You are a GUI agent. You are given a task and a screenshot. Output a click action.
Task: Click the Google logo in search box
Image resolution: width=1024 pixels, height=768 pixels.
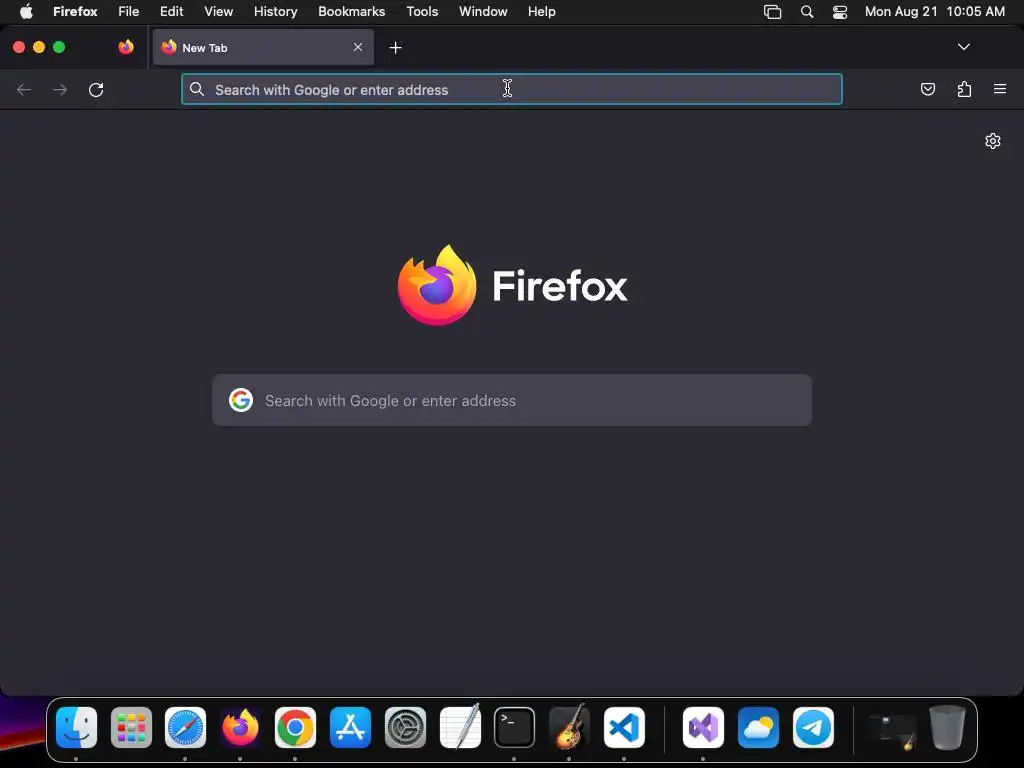pyautogui.click(x=241, y=400)
